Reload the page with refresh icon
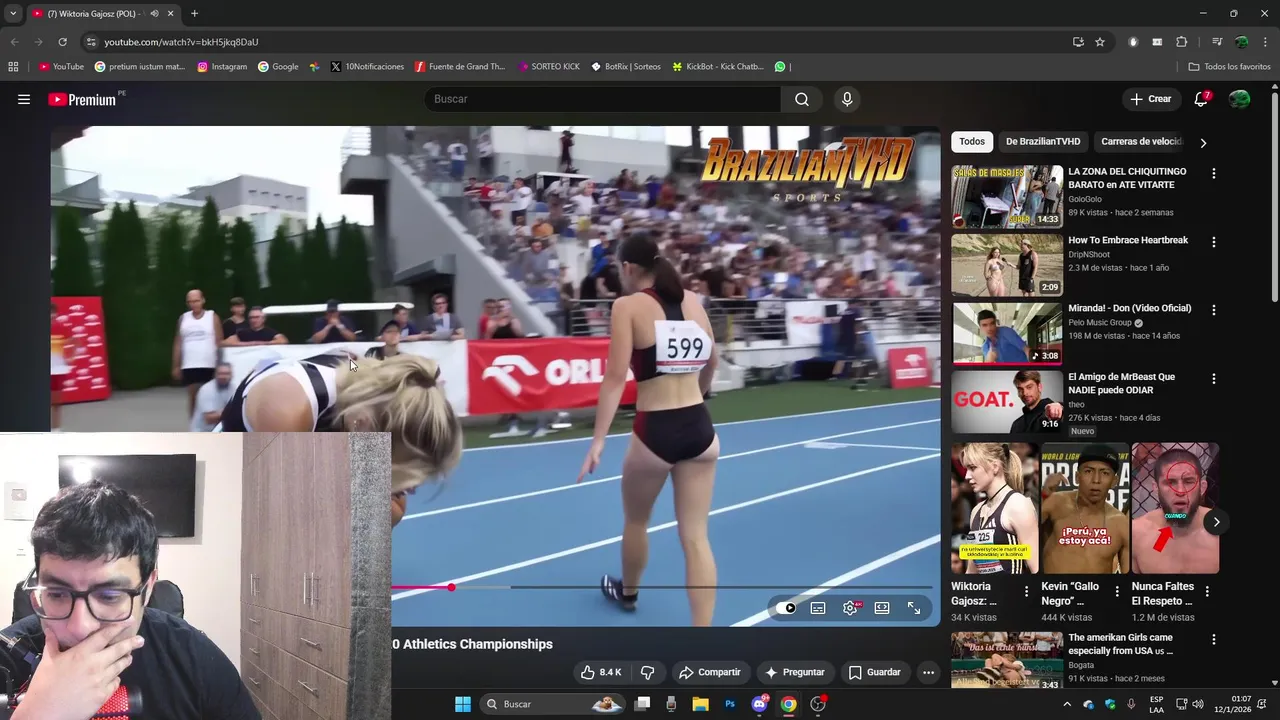Image resolution: width=1280 pixels, height=720 pixels. (62, 42)
